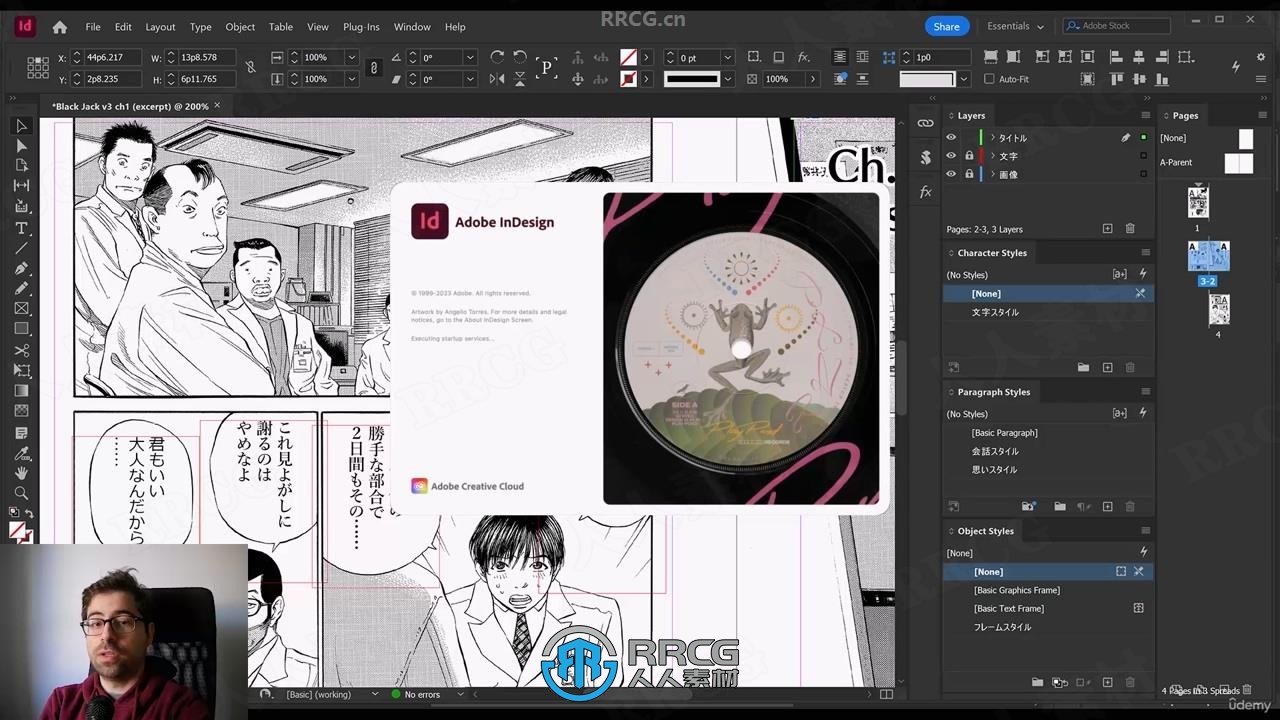Open the rotation angle dropdown
1280x720 pixels.
pos(469,58)
